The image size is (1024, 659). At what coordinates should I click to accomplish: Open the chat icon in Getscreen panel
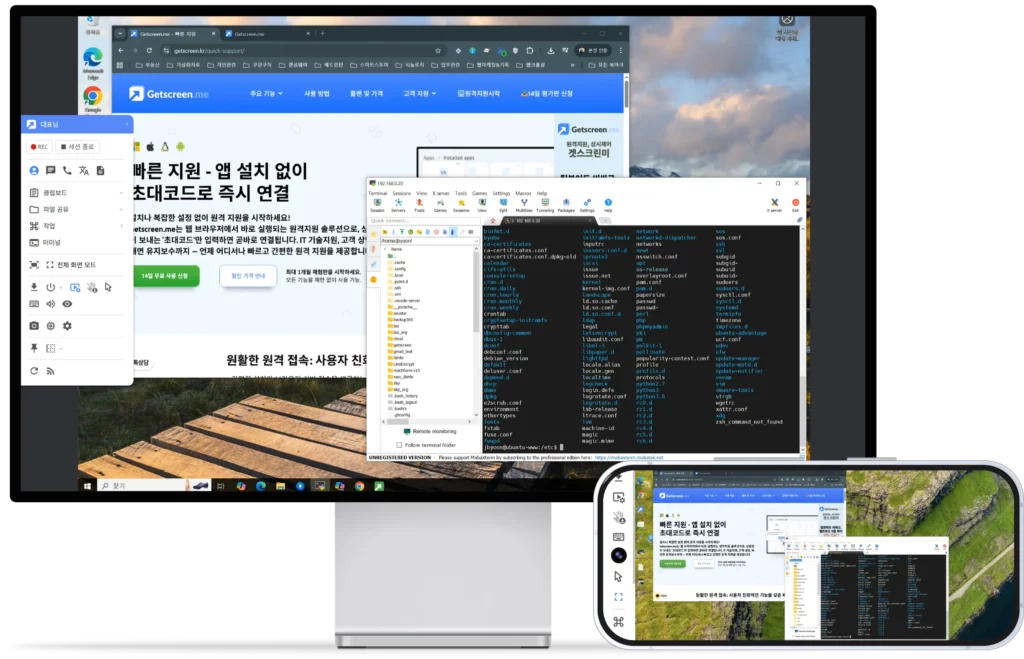click(x=50, y=171)
